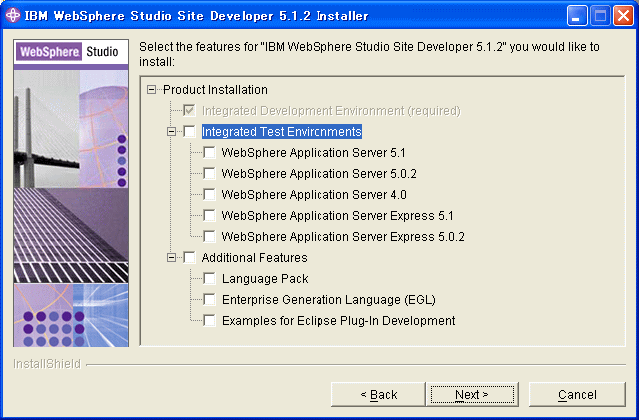Select WebSphere Application Server Express 5.0.2 checkbox

tap(209, 236)
